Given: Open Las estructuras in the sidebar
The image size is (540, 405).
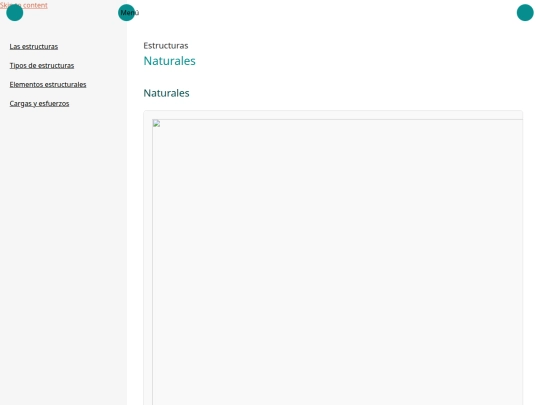Looking at the screenshot, I should pyautogui.click(x=34, y=46).
